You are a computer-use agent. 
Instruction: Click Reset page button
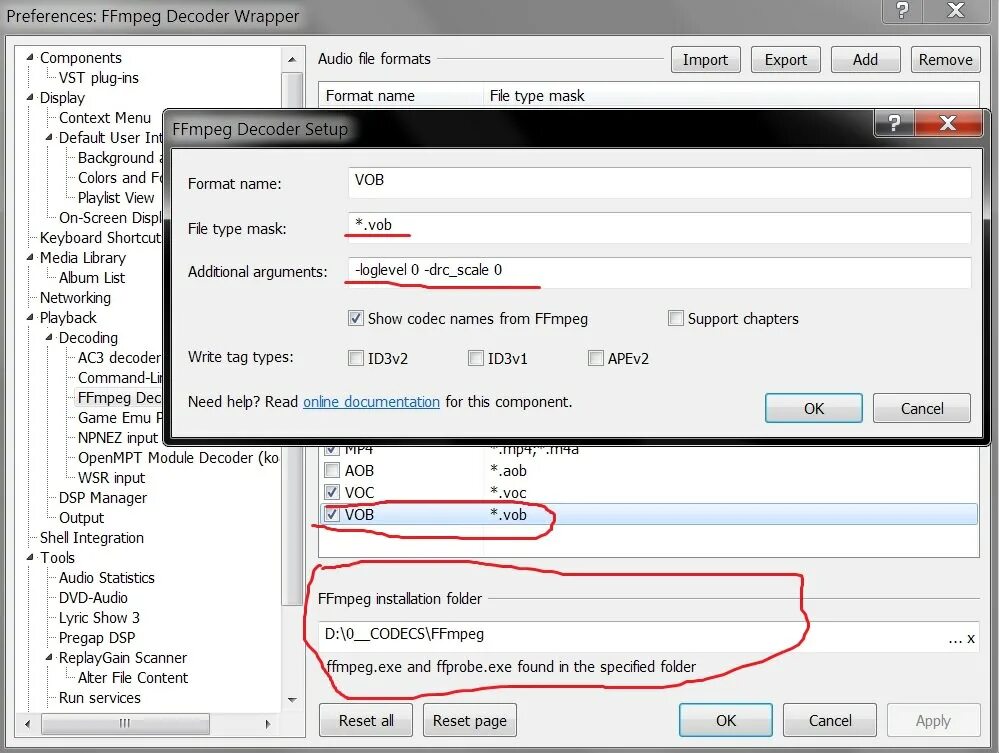click(470, 721)
